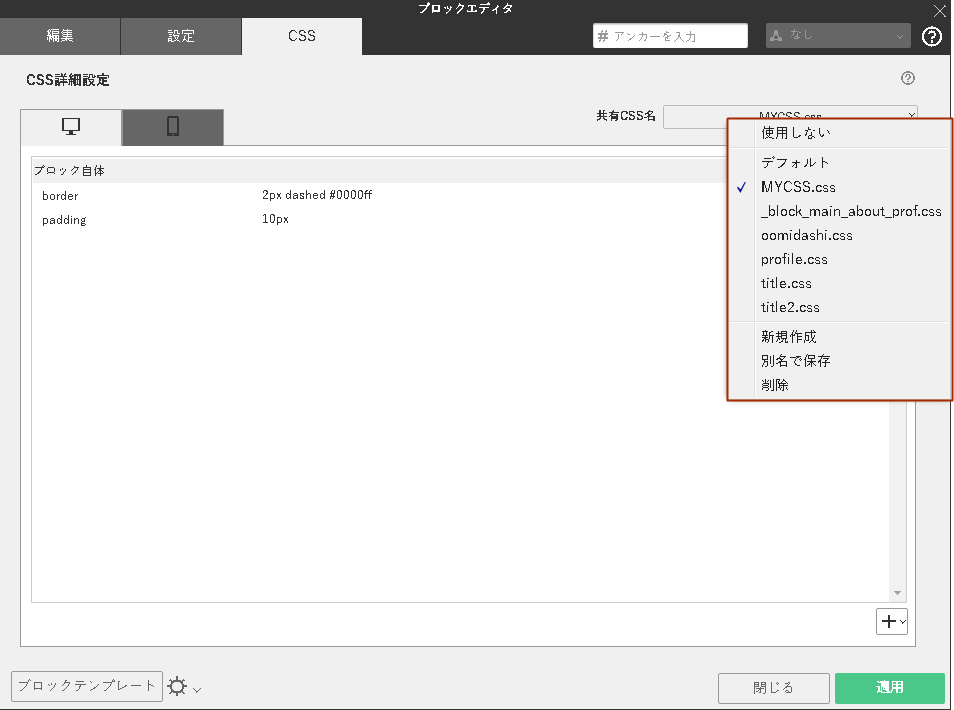
Task: Click the anchor input field
Action: pos(670,36)
